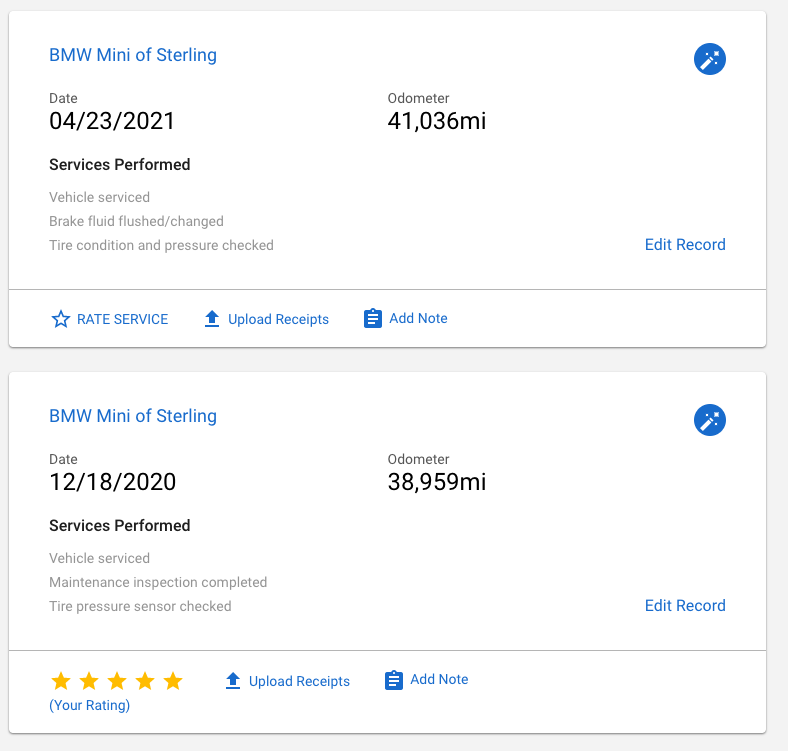This screenshot has height=751, width=788.
Task: Click Vehicle serviced line in 12/18/2020 record
Action: (x=100, y=558)
